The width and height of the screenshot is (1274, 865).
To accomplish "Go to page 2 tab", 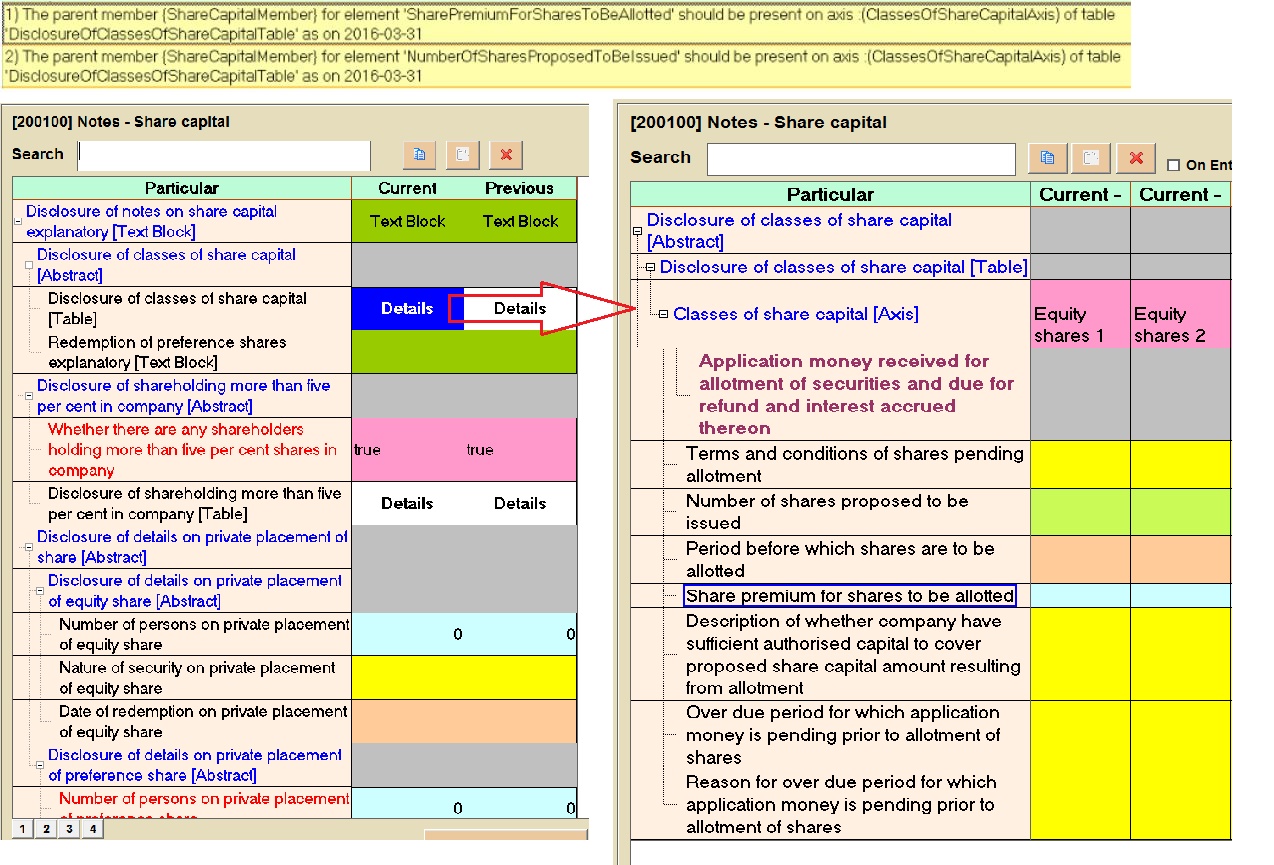I will (46, 829).
